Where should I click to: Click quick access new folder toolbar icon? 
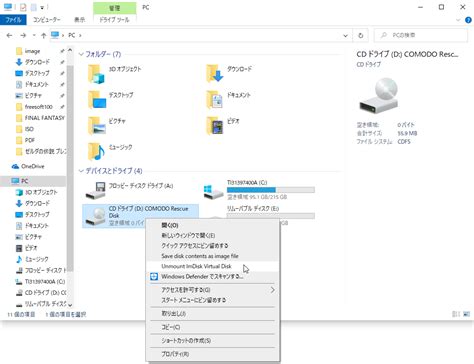(33, 7)
